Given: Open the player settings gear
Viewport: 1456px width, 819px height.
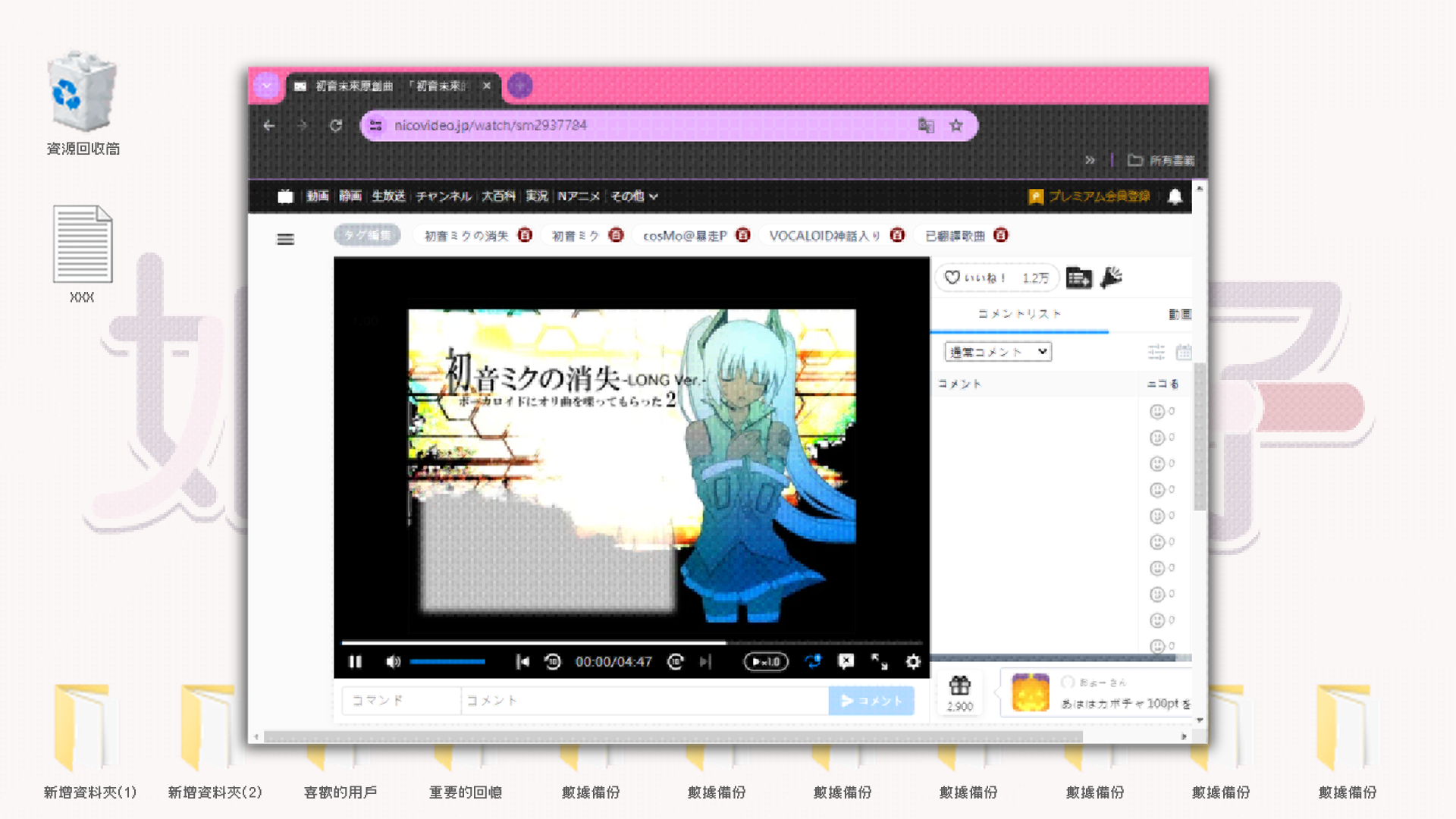Looking at the screenshot, I should (x=913, y=661).
